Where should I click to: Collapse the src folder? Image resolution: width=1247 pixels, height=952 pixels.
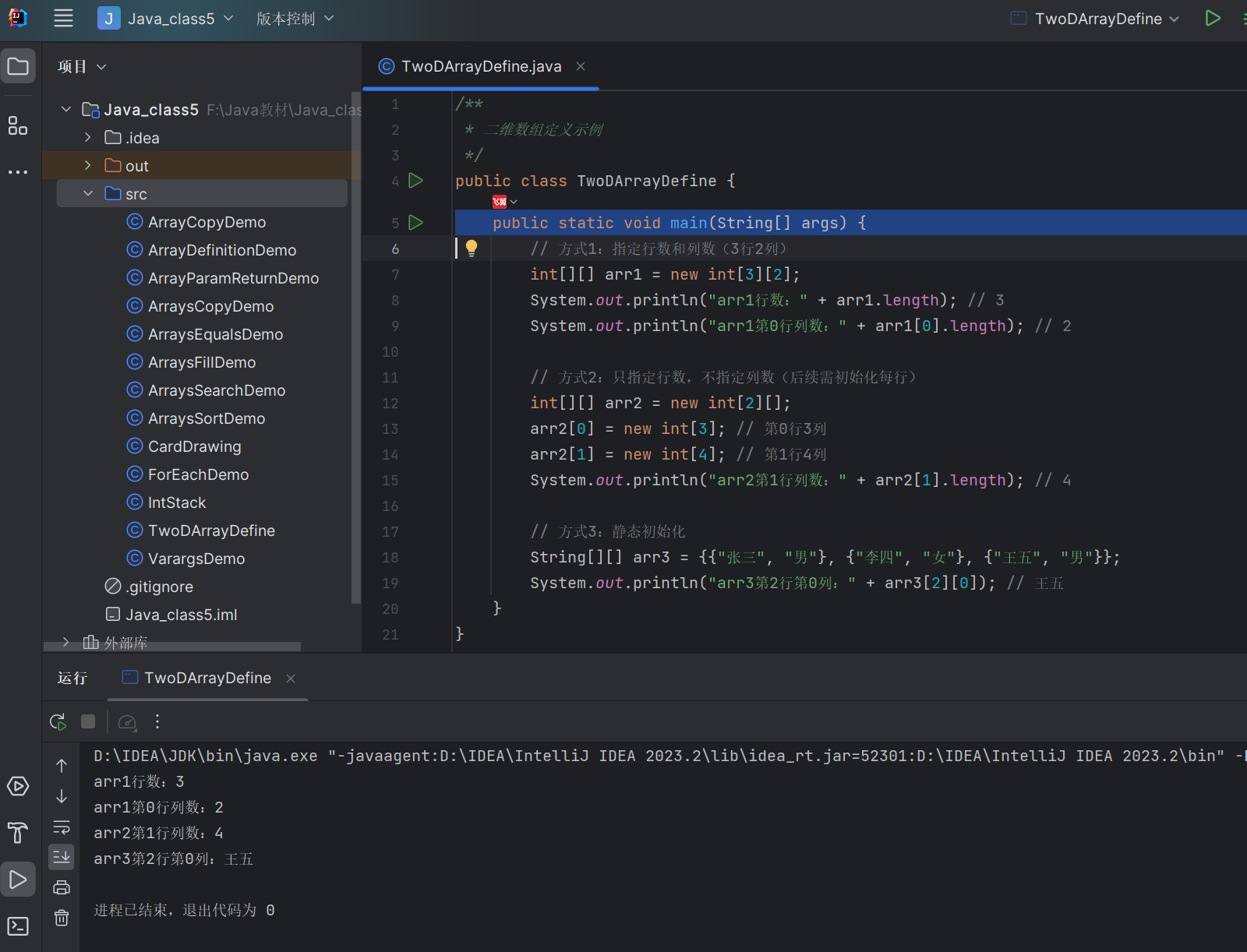pyautogui.click(x=88, y=194)
